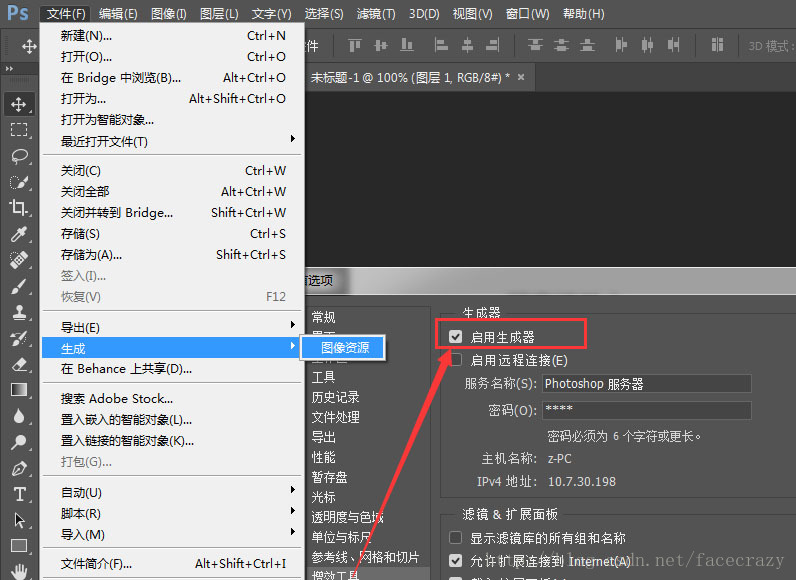This screenshot has width=796, height=580.
Task: Open the 滤镜(T) menu
Action: tap(376, 14)
